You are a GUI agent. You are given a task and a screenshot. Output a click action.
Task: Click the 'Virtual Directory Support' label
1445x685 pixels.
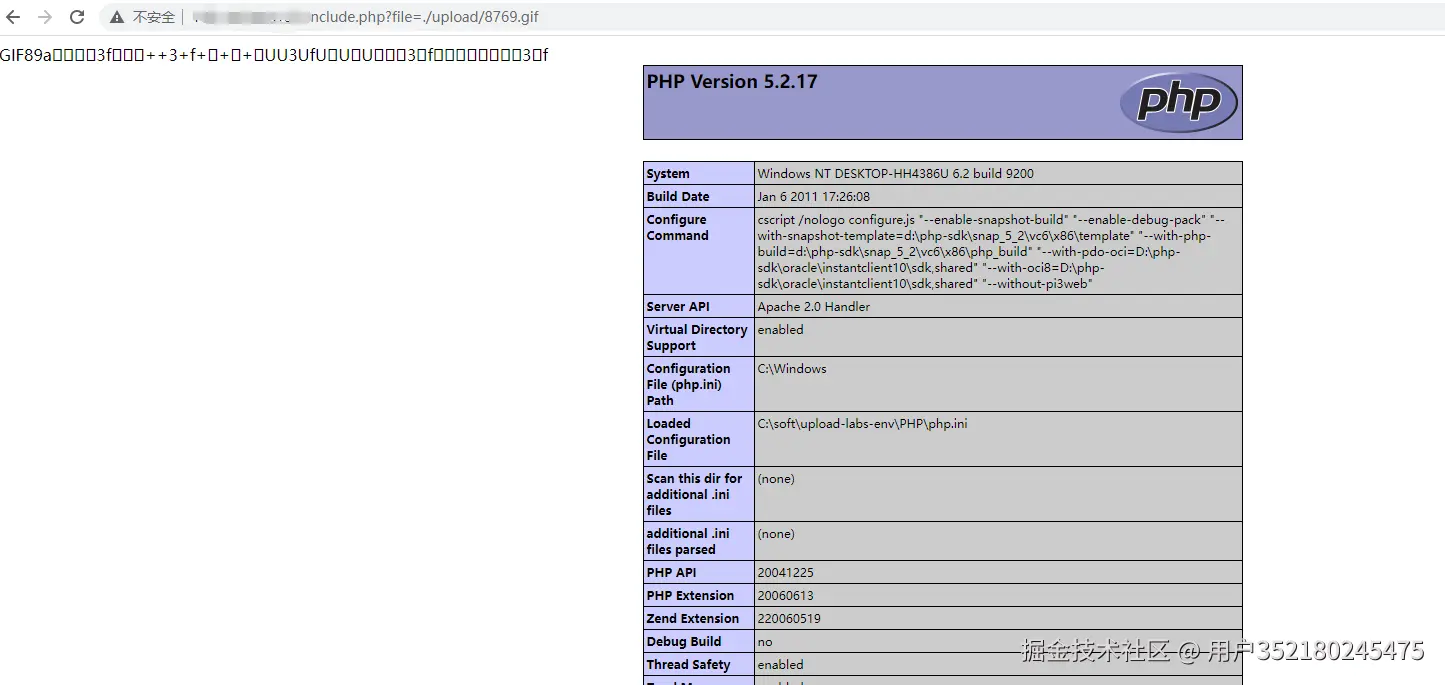pyautogui.click(x=697, y=338)
